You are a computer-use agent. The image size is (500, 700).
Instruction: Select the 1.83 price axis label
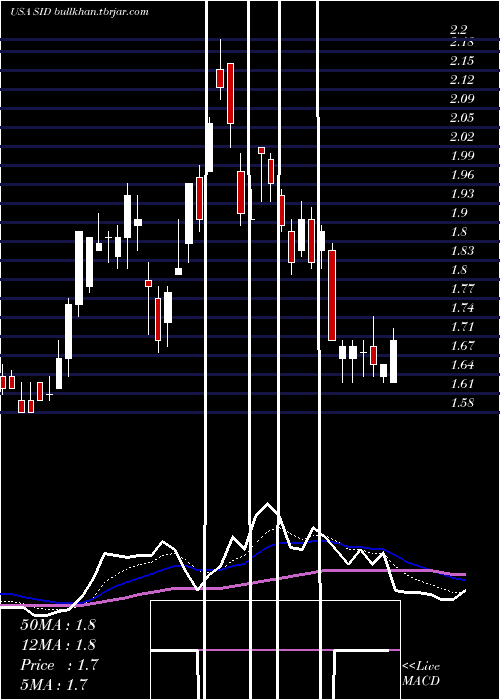pos(462,250)
